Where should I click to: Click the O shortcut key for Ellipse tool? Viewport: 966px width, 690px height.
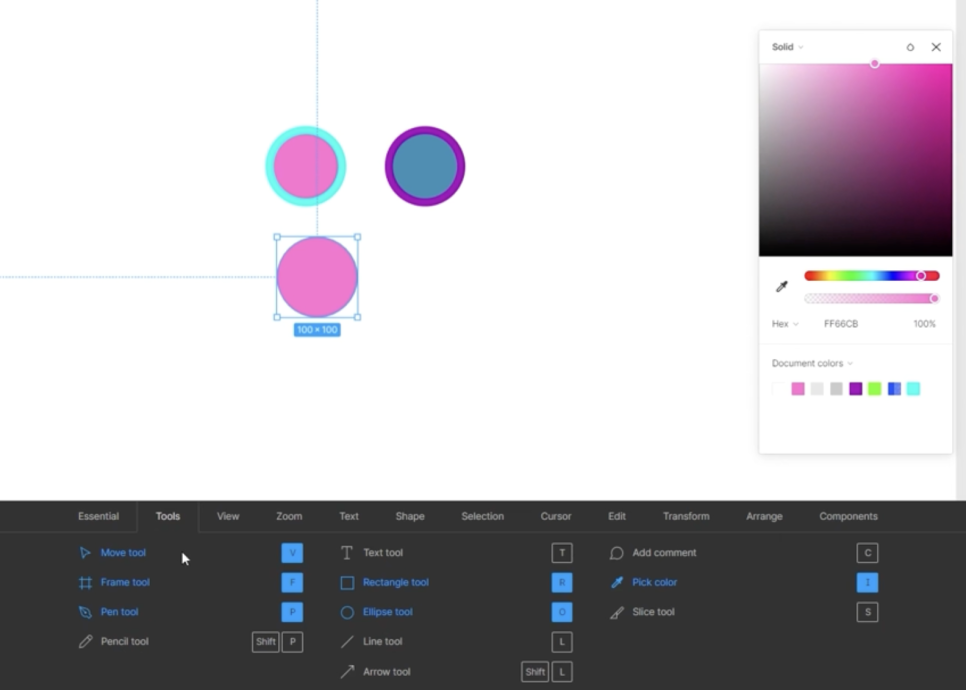tap(562, 612)
